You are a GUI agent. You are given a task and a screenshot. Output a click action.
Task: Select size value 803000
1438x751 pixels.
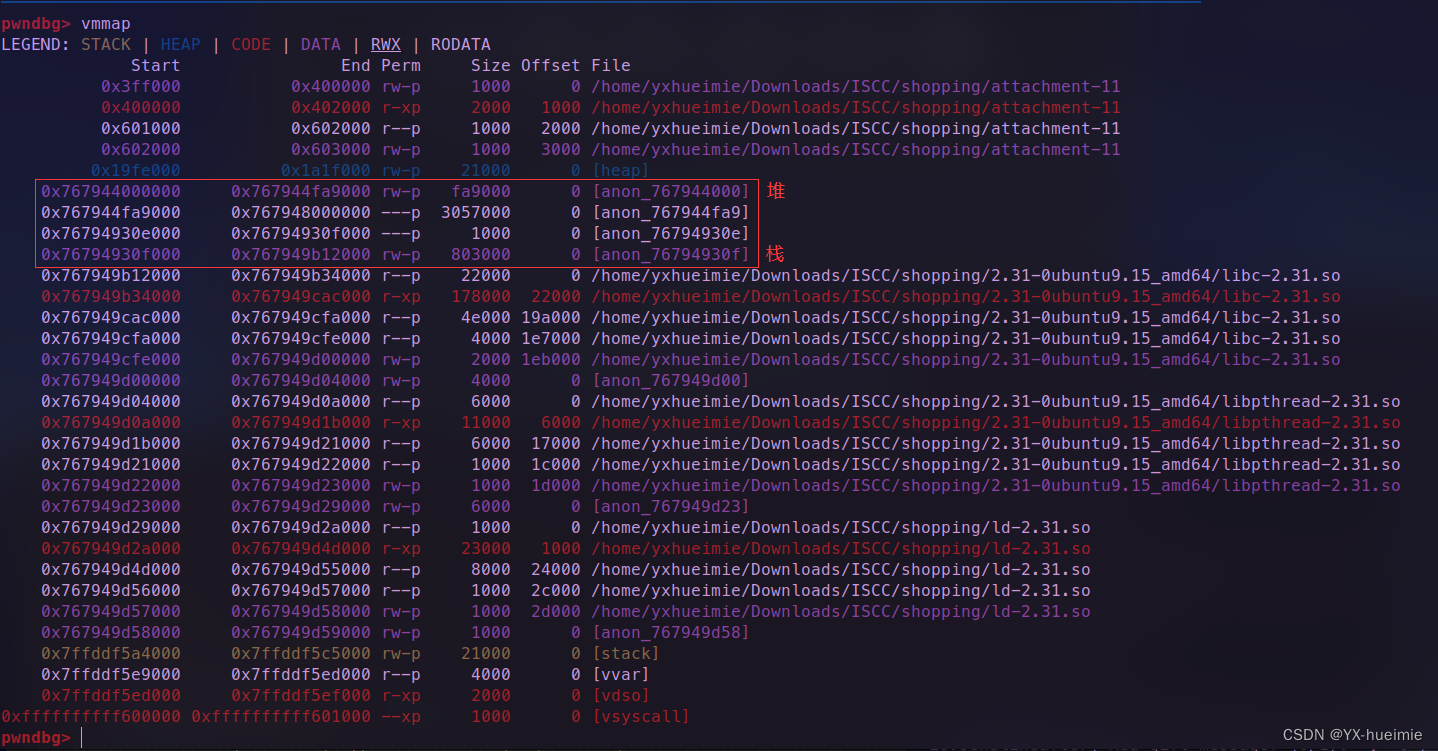(x=481, y=254)
